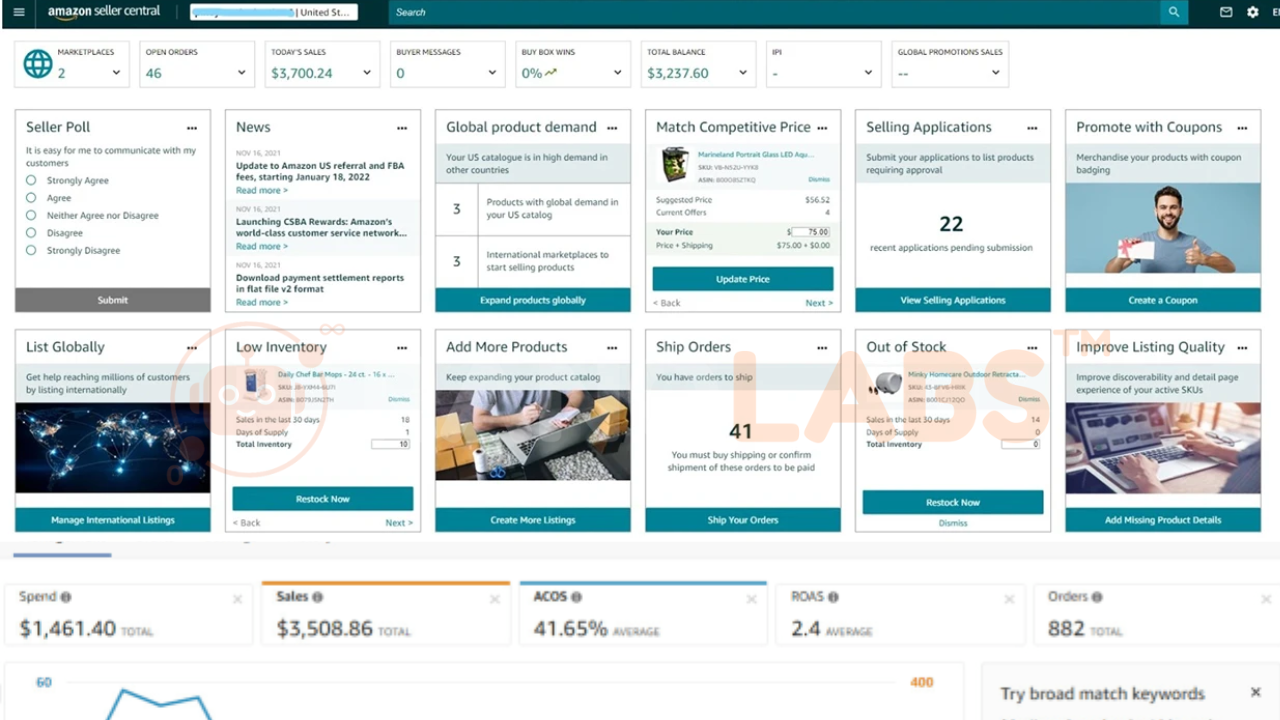
Task: Expand the Total Balance dropdown
Action: pyautogui.click(x=742, y=73)
